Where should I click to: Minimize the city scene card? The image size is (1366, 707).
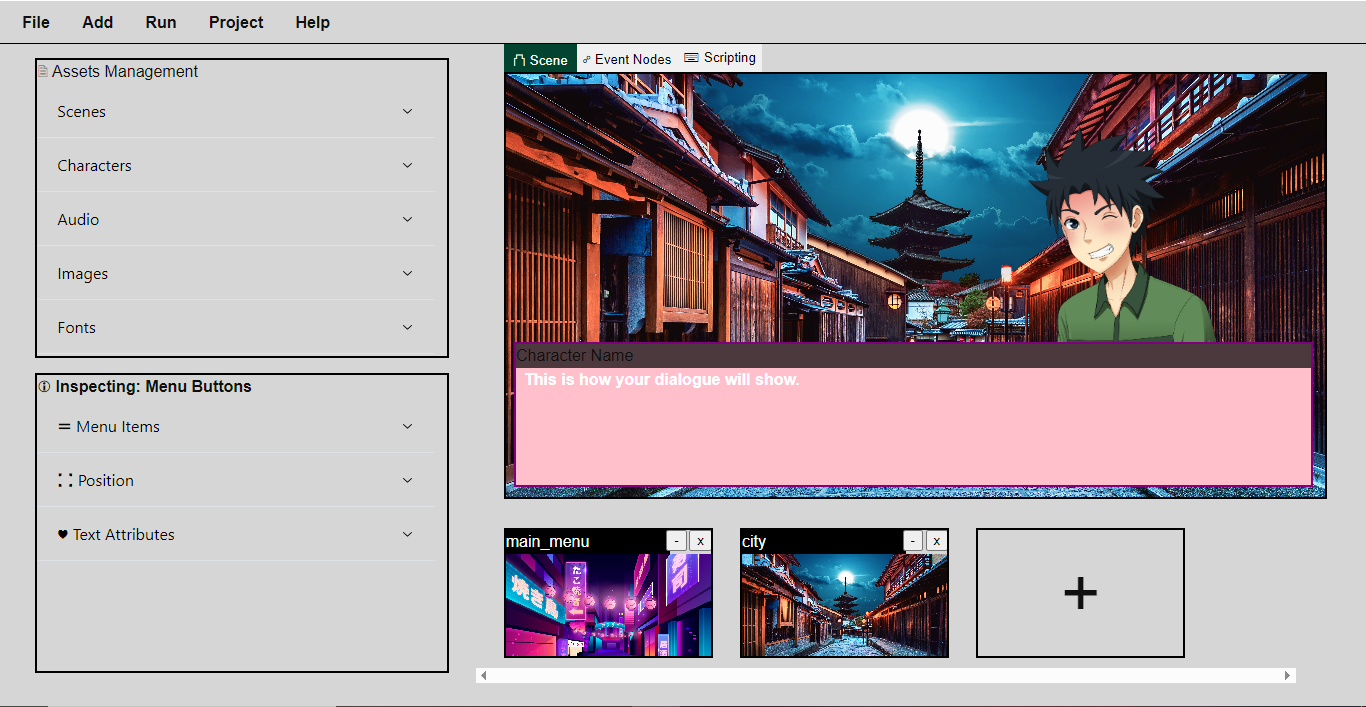[913, 541]
